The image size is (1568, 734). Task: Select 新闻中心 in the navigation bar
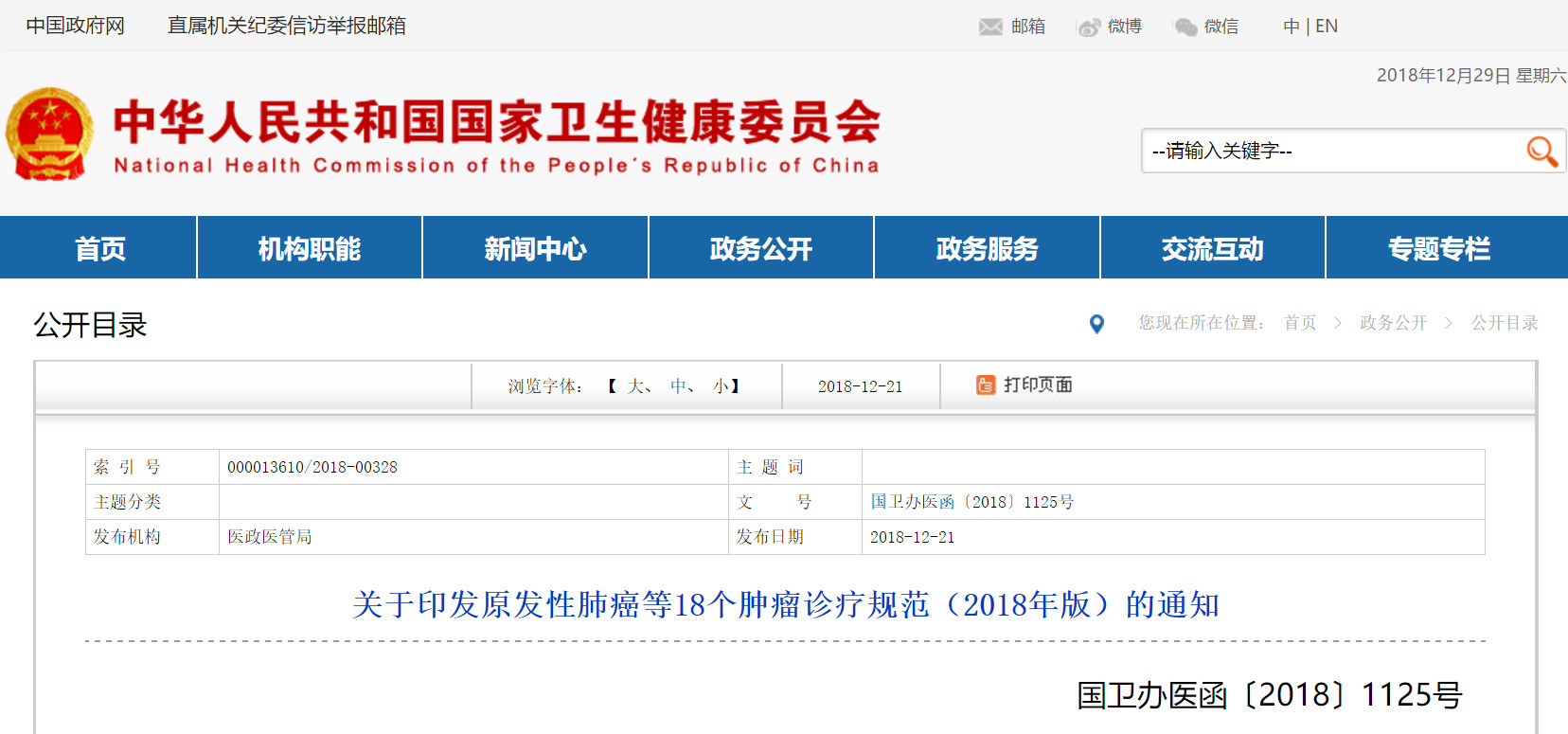click(x=535, y=248)
